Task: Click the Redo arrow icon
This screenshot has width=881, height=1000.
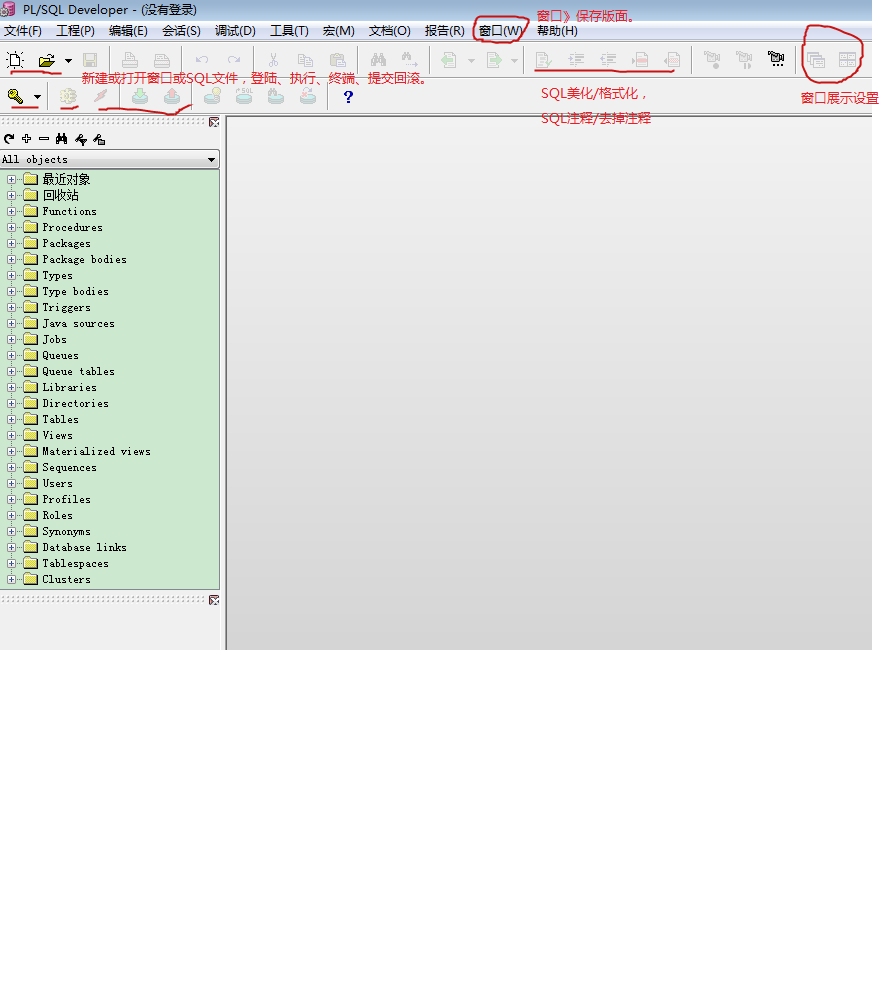Action: coord(234,60)
